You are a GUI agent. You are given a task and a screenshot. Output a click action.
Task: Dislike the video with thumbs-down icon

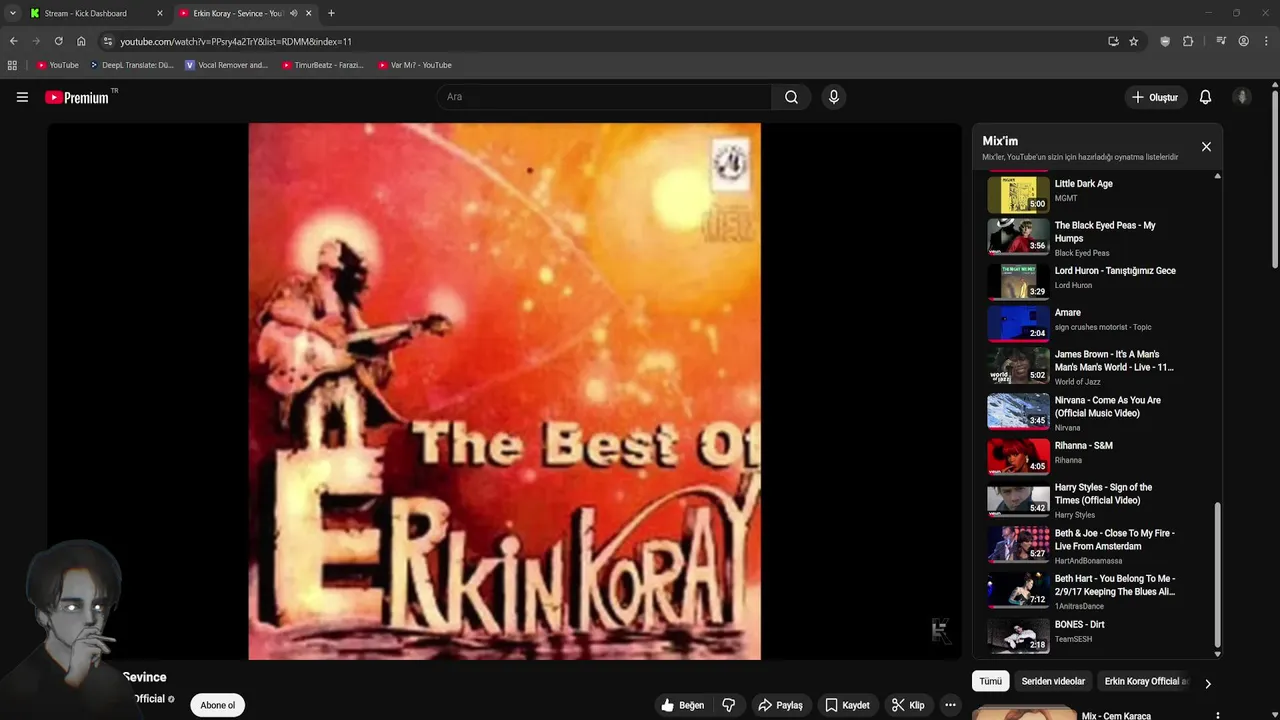click(729, 705)
